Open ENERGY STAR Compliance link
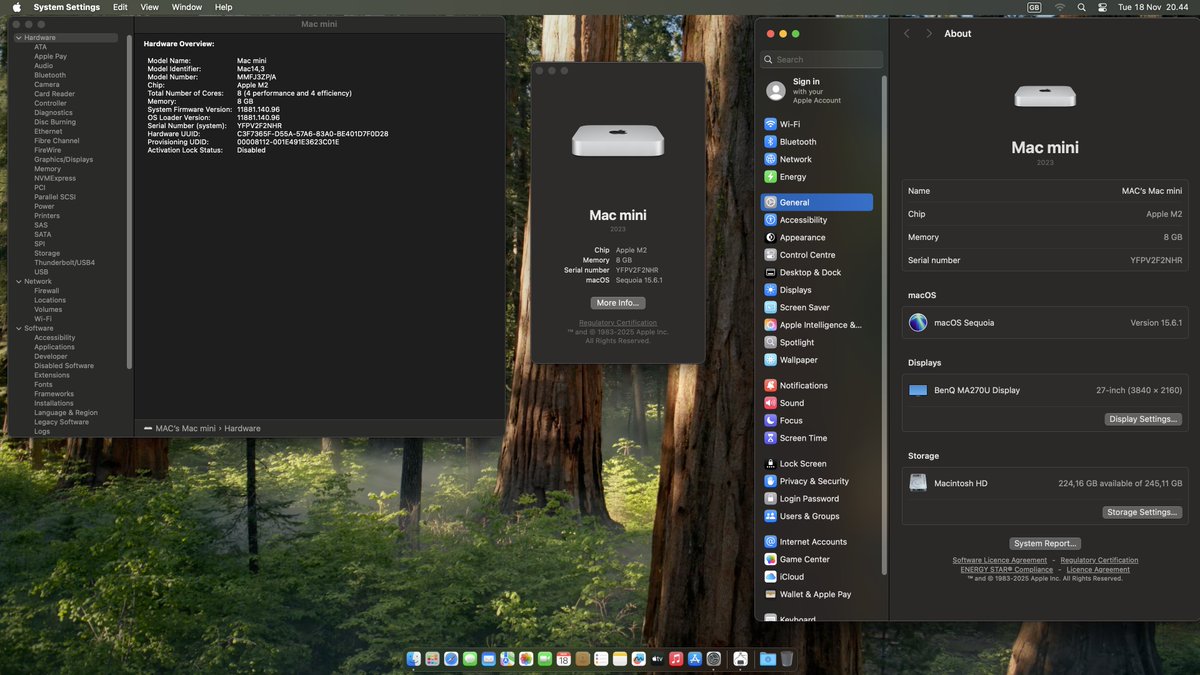Screen dimensions: 1200x675 [x=1007, y=569]
